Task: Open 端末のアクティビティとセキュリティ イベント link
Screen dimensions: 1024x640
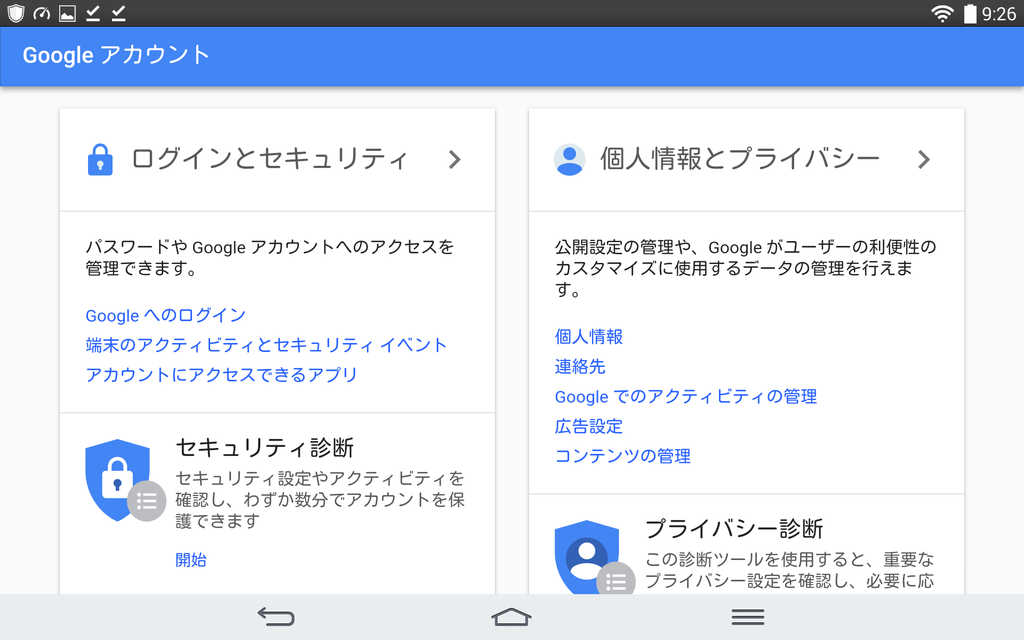Action: click(266, 345)
